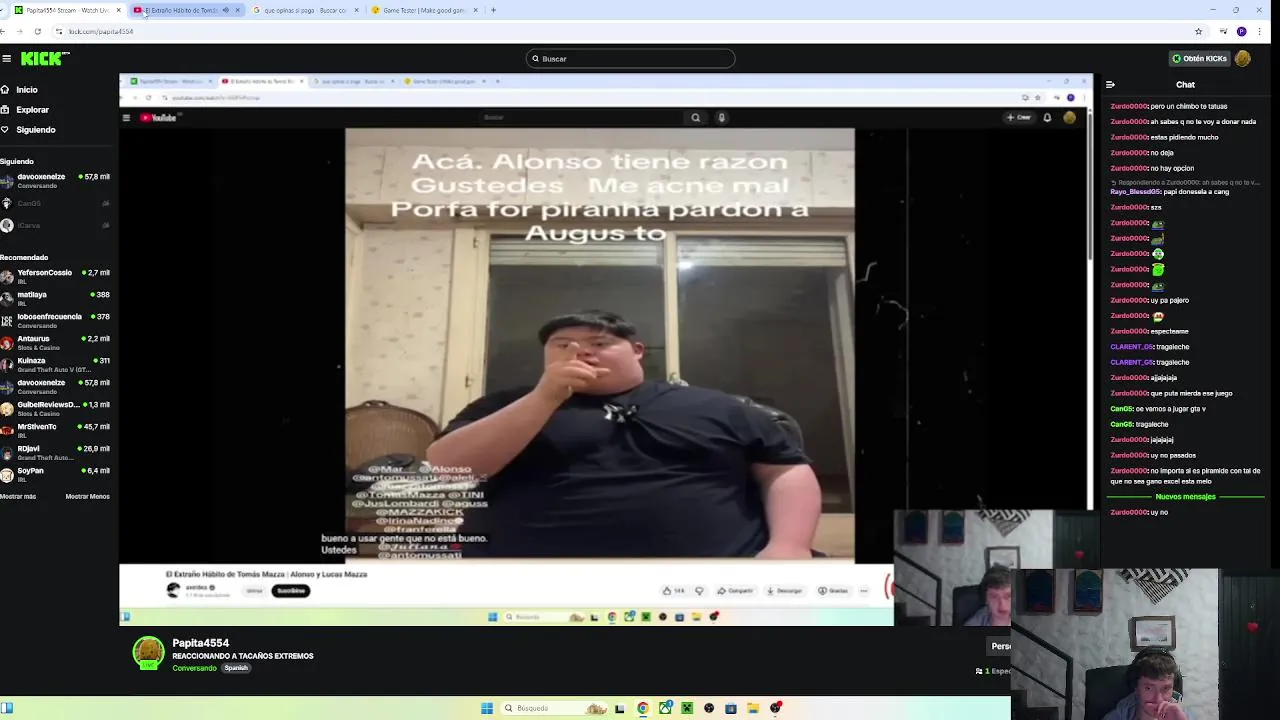The width and height of the screenshot is (1280, 720).
Task: Open MrStivenTc recommended channel
Action: click(55, 431)
